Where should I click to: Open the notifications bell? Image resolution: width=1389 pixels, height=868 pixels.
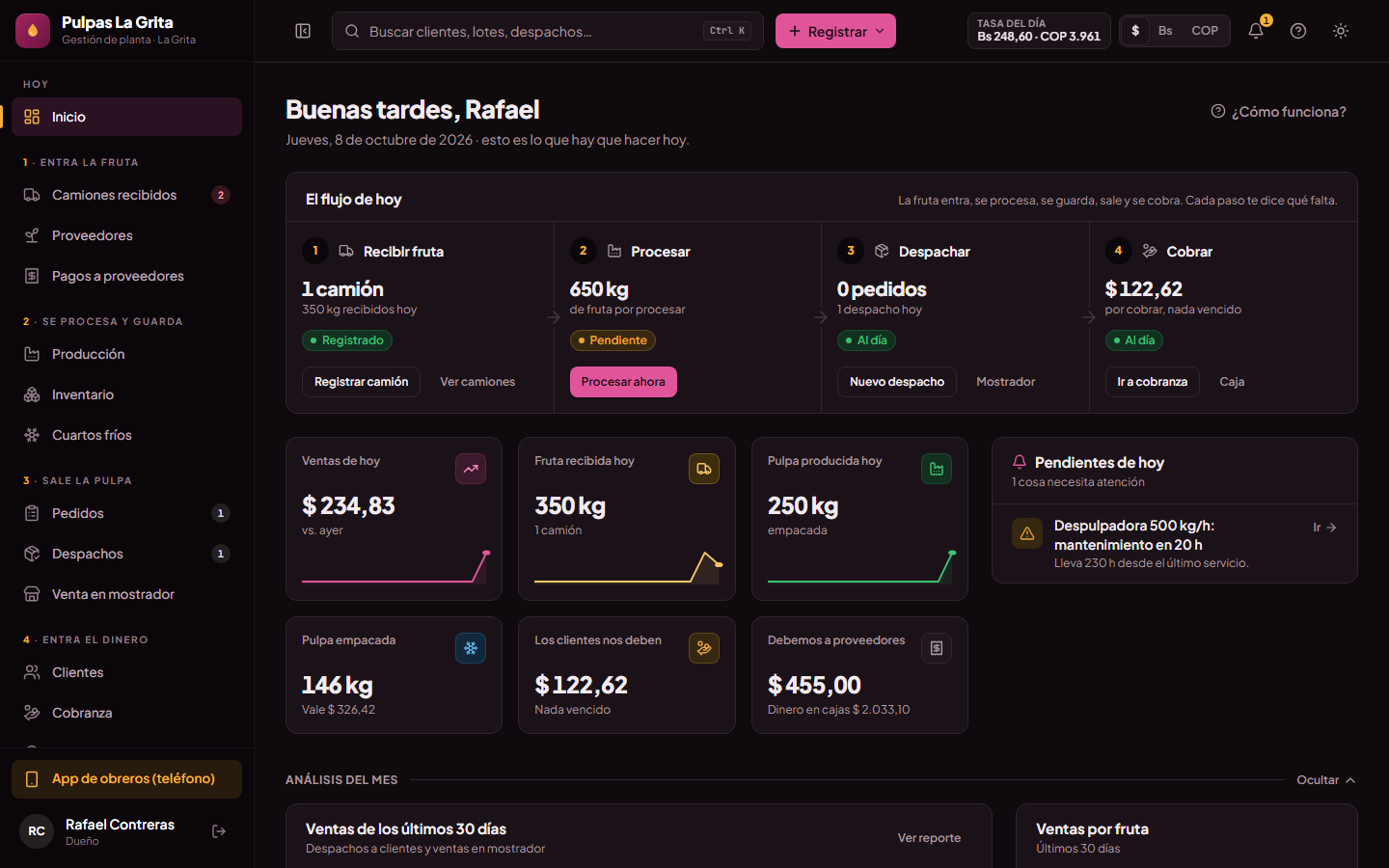click(1256, 31)
